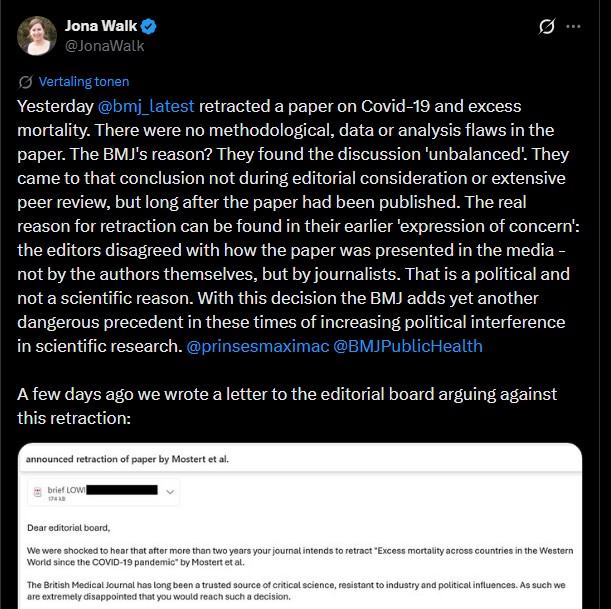Open the @prinsesmaximac mention
611x609 pixels.
258,346
